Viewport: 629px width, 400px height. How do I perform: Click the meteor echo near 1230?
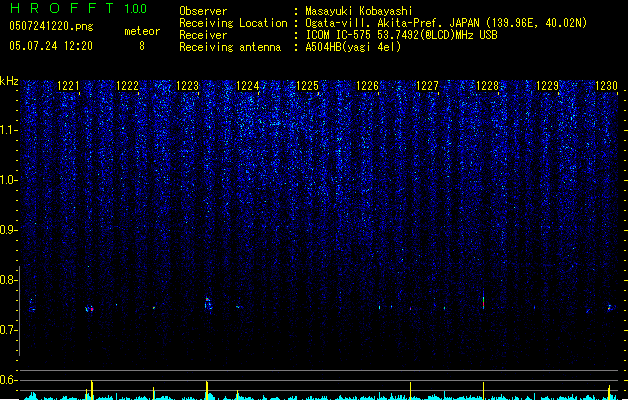click(x=610, y=308)
